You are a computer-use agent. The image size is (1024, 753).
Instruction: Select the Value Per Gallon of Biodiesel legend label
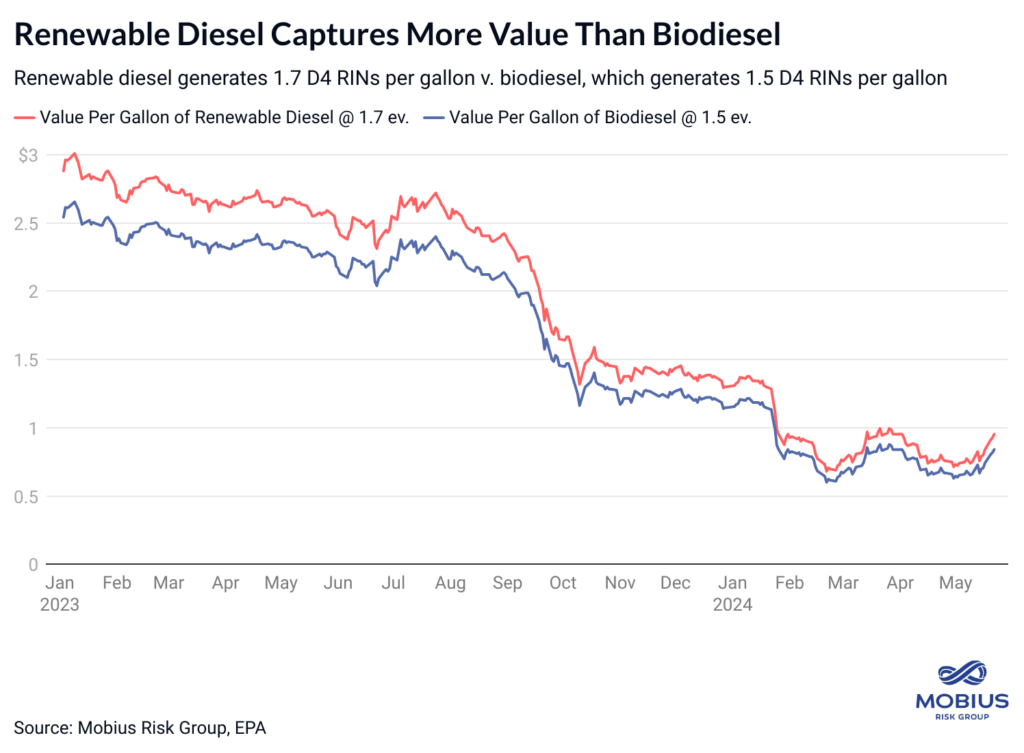(600, 117)
